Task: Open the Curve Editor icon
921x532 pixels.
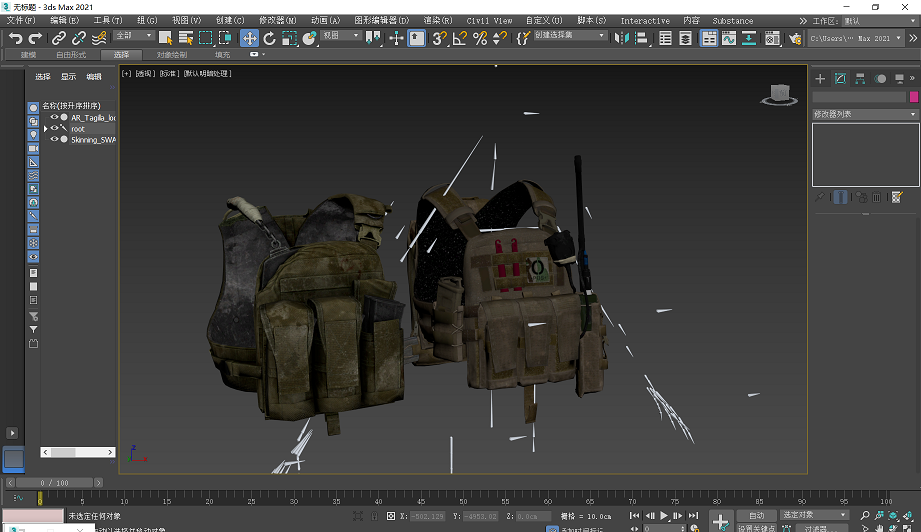Action: point(729,38)
